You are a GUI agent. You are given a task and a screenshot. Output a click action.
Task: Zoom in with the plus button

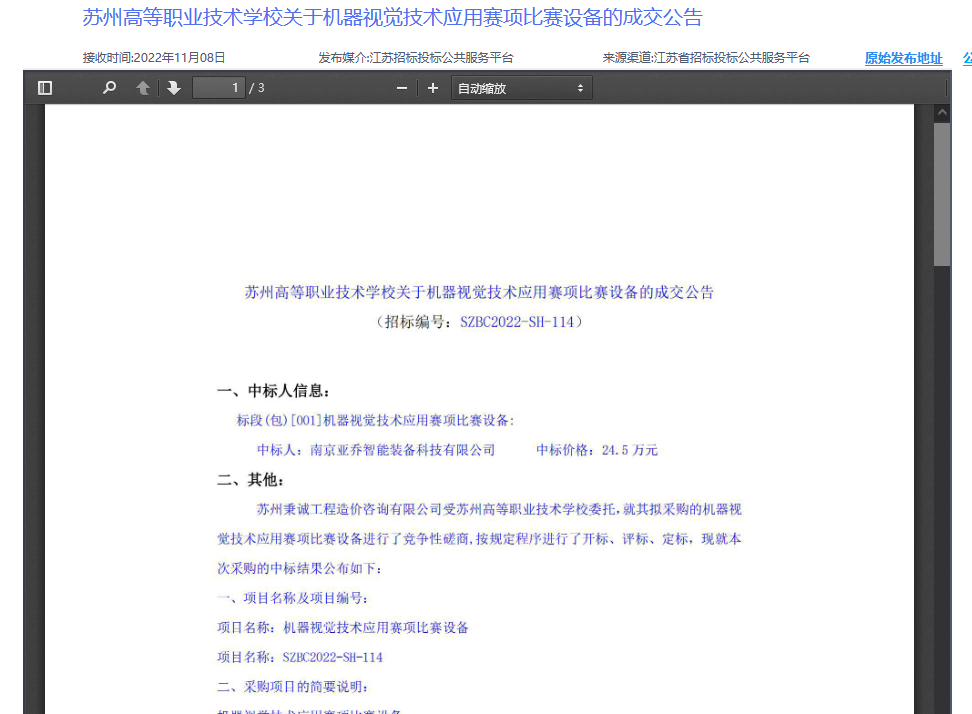point(433,89)
